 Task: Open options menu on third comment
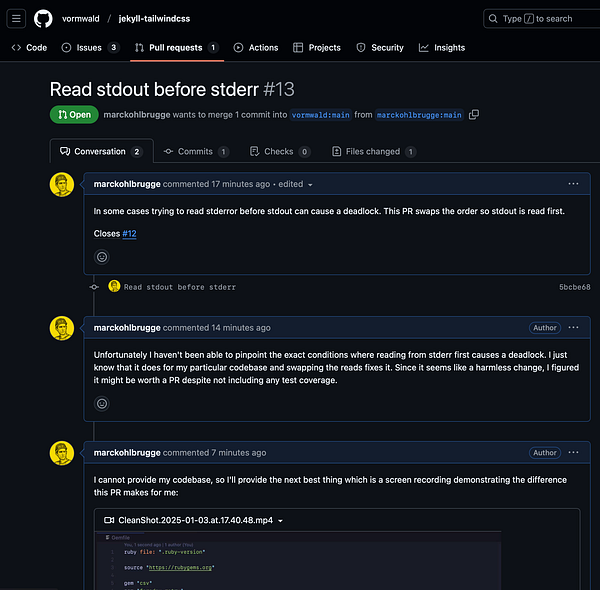[x=573, y=452]
